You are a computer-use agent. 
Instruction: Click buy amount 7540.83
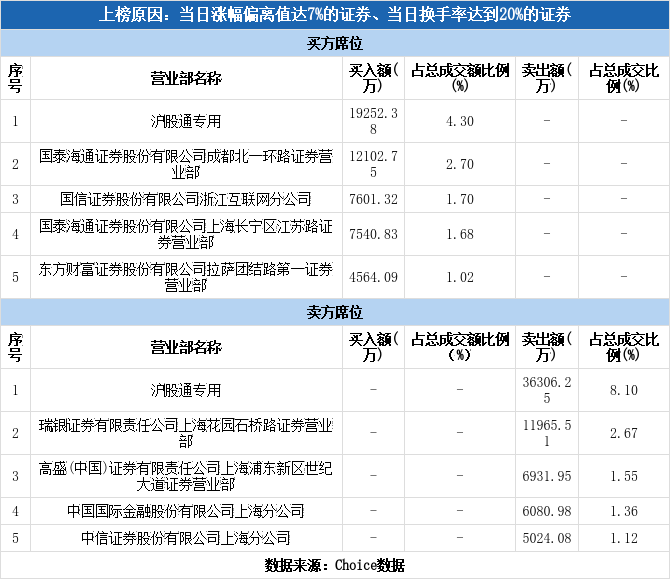373,234
